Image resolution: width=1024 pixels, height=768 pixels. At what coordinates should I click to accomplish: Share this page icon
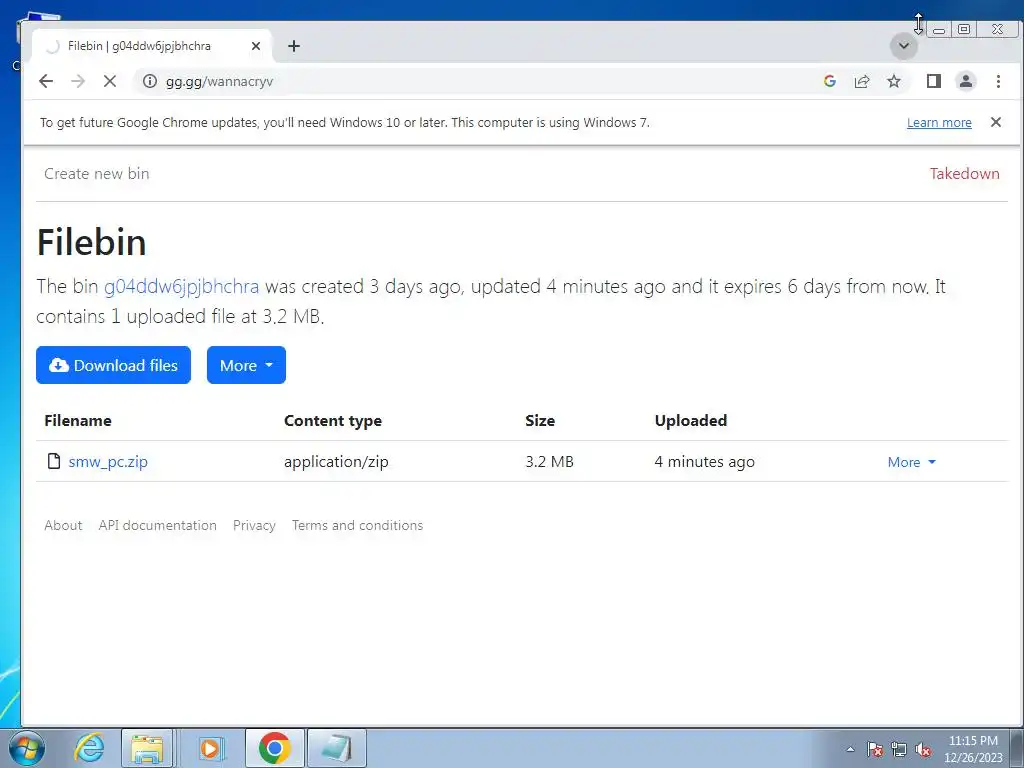pos(862,81)
